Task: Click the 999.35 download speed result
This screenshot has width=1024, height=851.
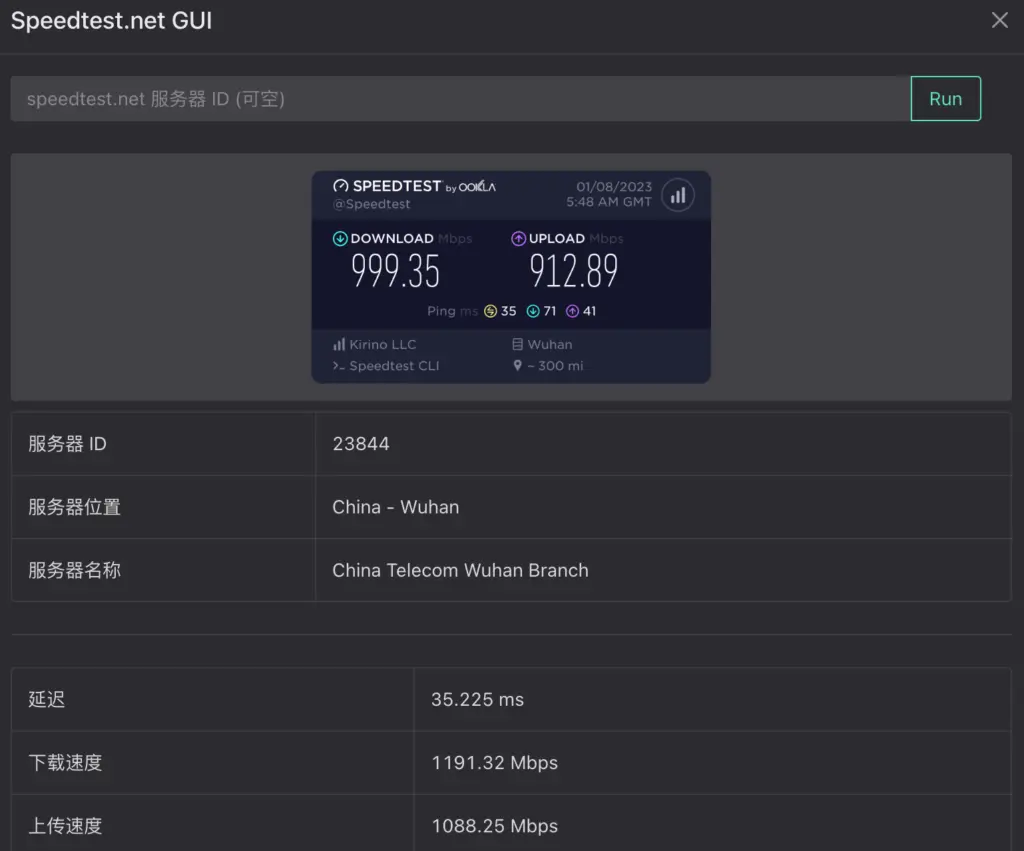Action: (395, 271)
